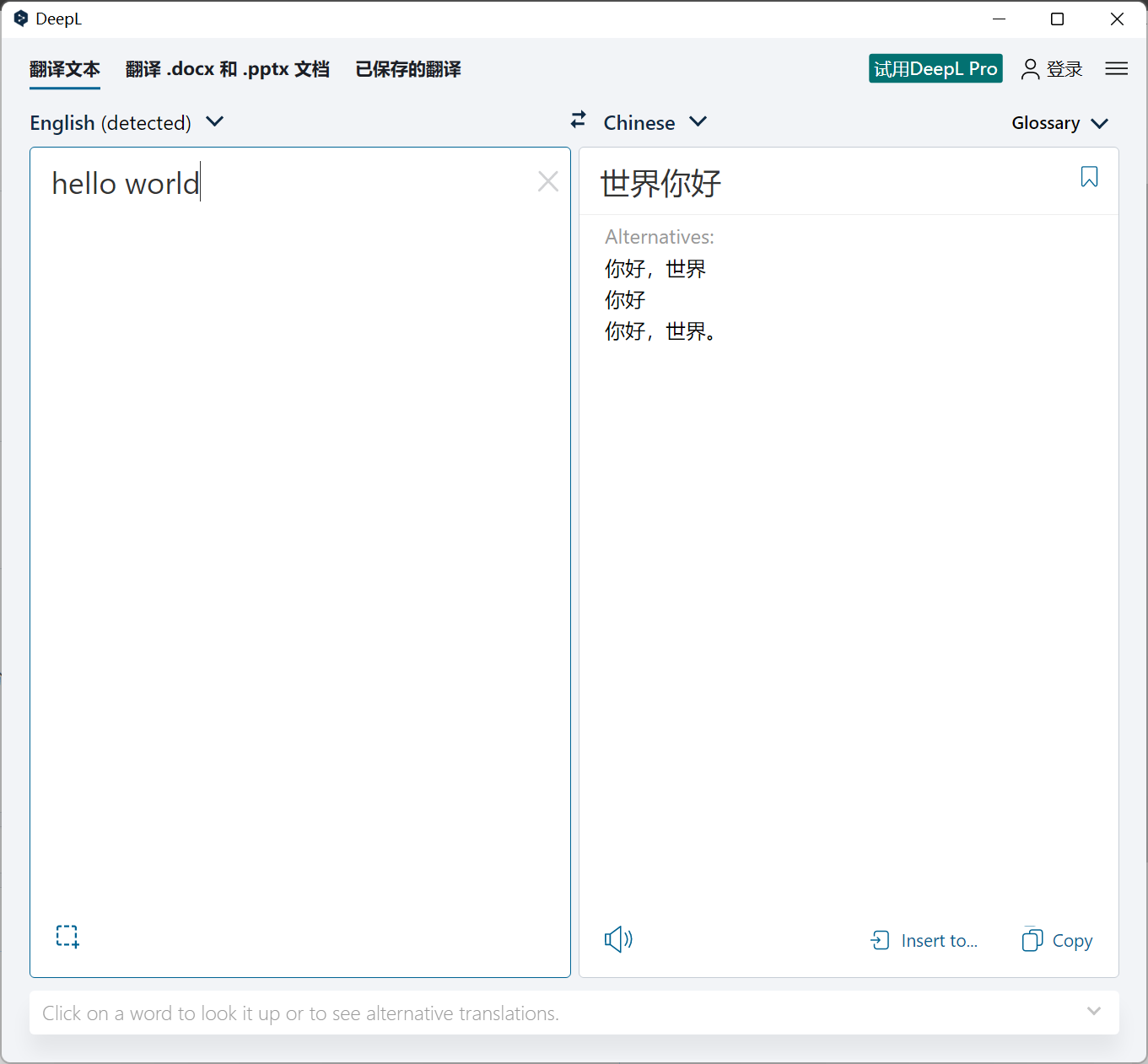Select alternative 你好，世界 without period
The height and width of the screenshot is (1064, 1148).
coord(655,269)
